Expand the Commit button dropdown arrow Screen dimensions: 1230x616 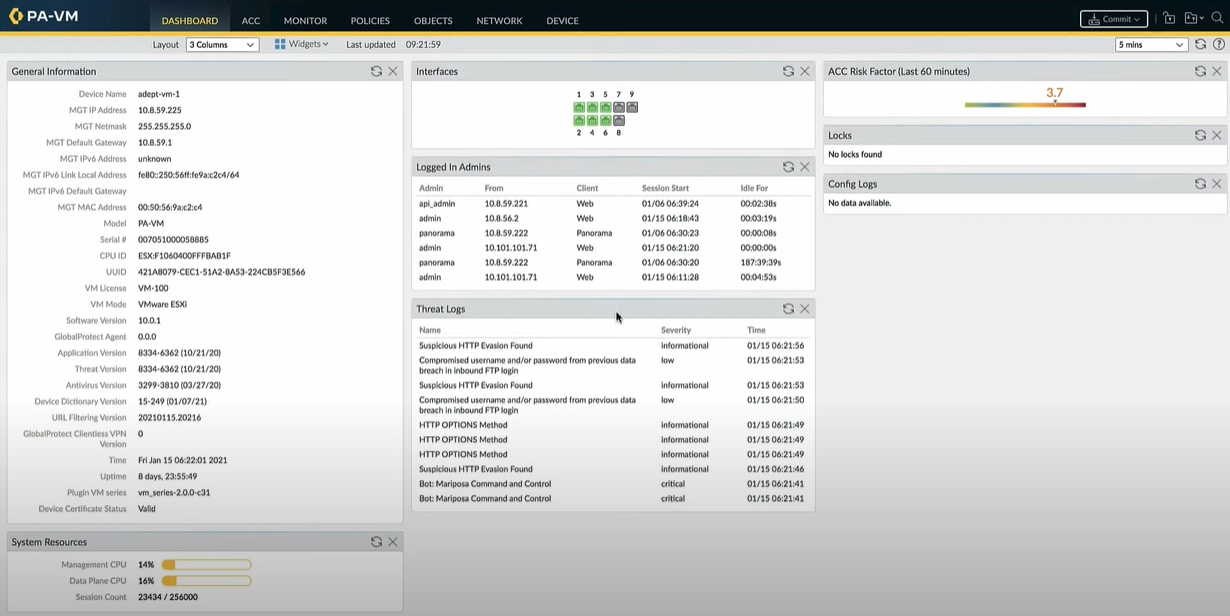[1139, 17]
